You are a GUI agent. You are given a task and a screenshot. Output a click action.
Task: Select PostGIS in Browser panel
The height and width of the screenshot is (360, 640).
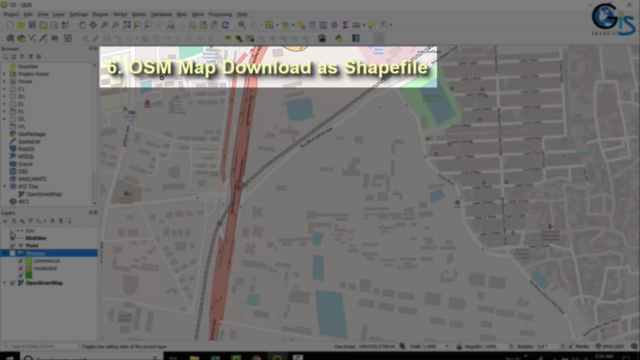pyautogui.click(x=26, y=149)
